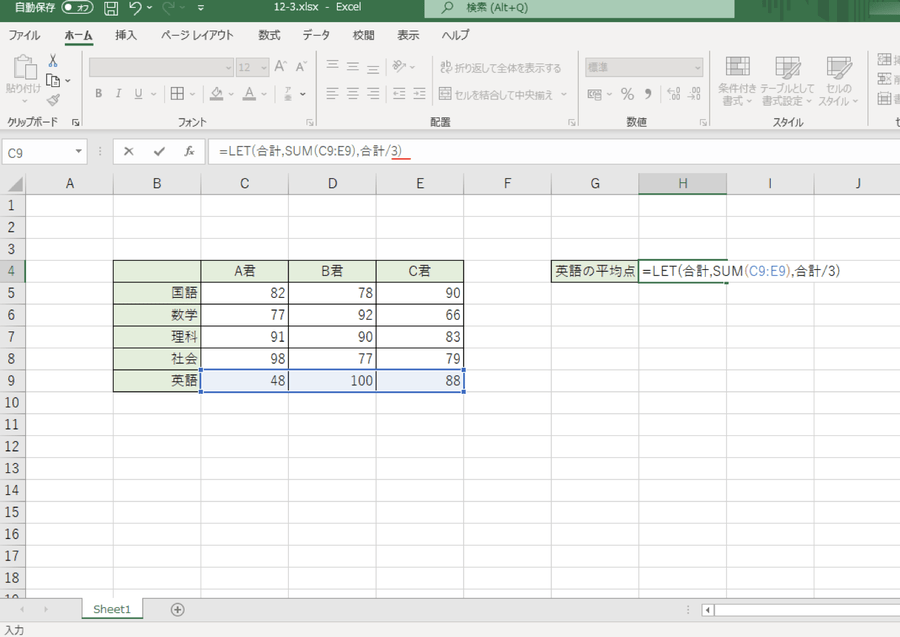Confirm the formula with the checkmark icon

[x=158, y=152]
